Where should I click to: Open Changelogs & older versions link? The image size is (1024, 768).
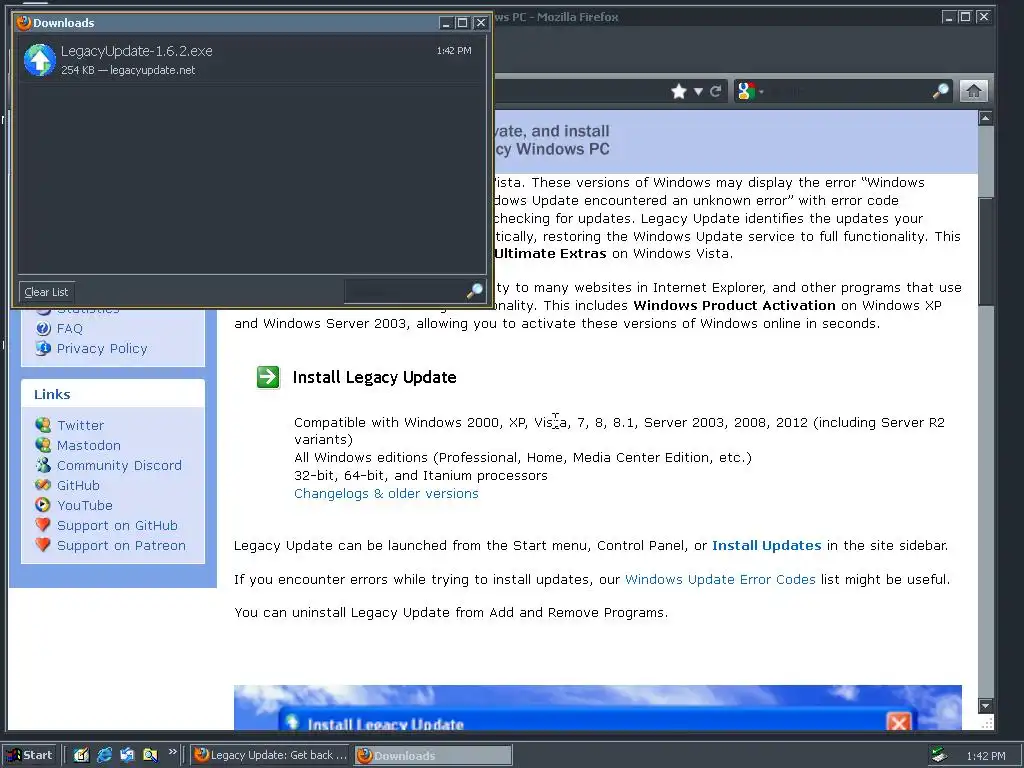pyautogui.click(x=386, y=494)
